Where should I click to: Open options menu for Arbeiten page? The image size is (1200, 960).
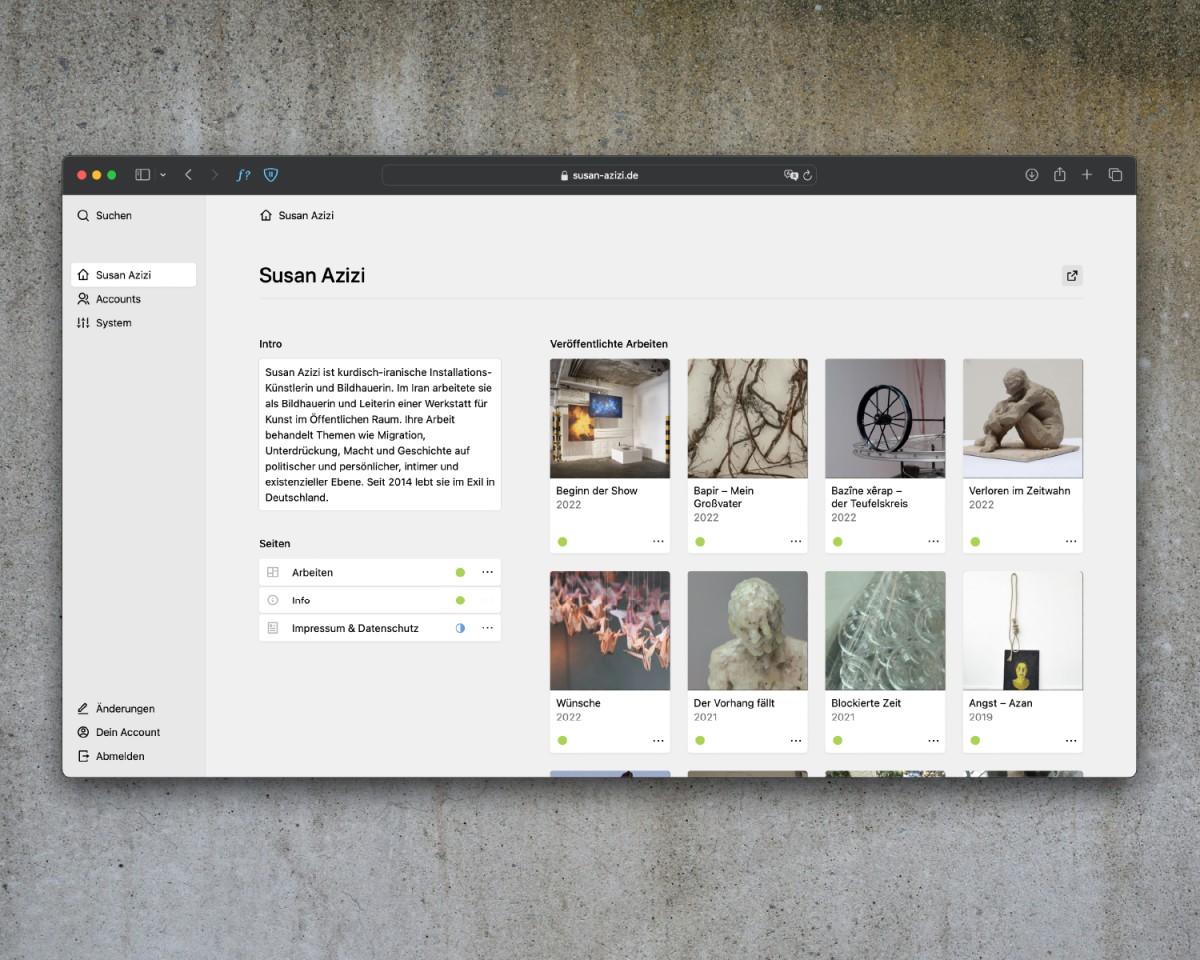(x=487, y=573)
